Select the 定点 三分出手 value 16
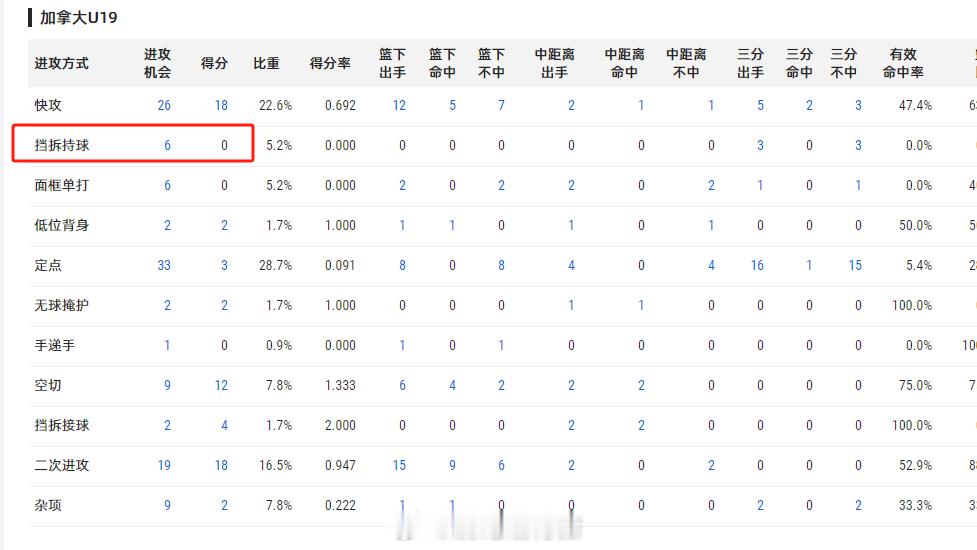This screenshot has width=977, height=550. [x=757, y=265]
